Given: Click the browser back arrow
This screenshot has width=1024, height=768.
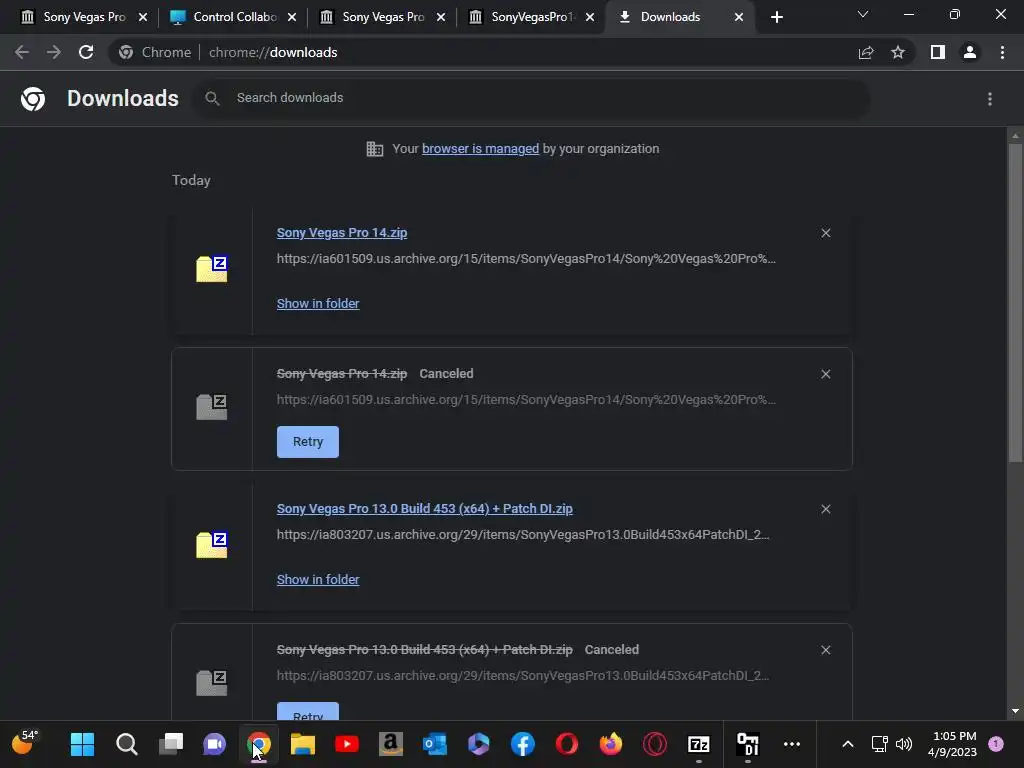Looking at the screenshot, I should (22, 52).
